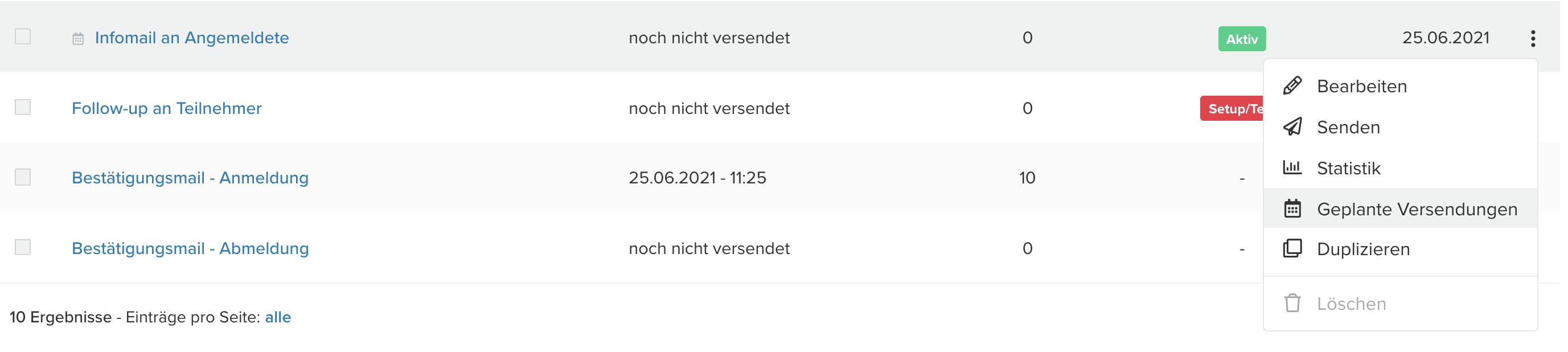Select the Follow-up an Teilnehmer checkbox

click(x=23, y=107)
